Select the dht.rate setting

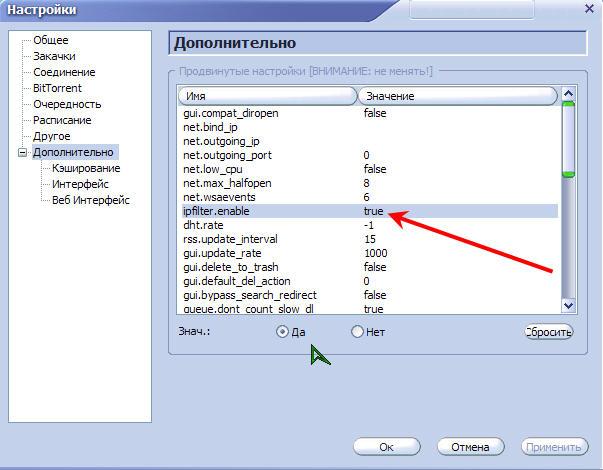(x=370, y=225)
